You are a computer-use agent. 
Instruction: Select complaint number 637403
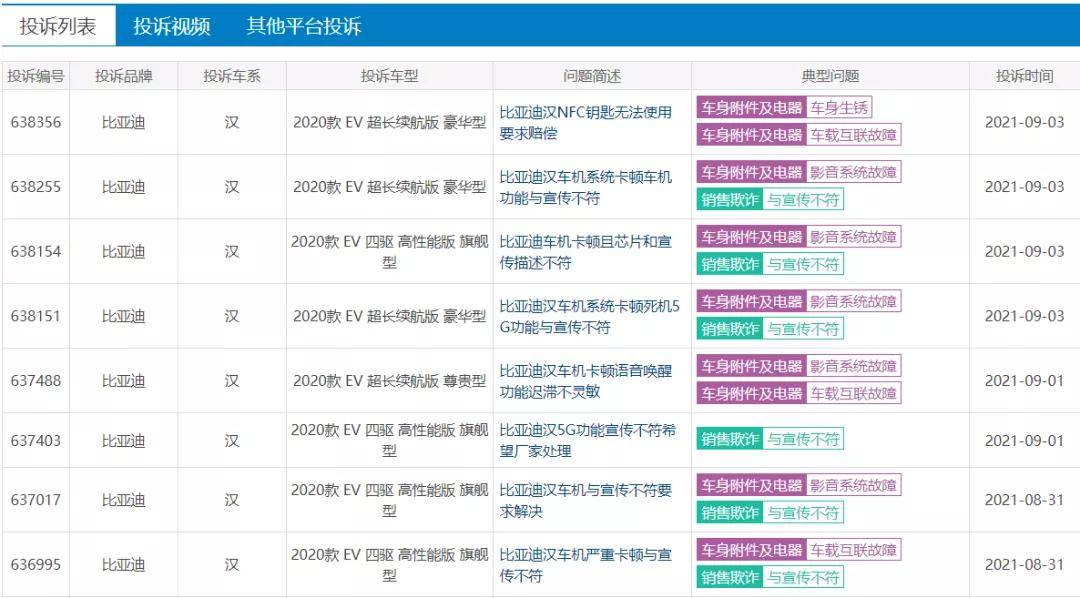click(36, 440)
